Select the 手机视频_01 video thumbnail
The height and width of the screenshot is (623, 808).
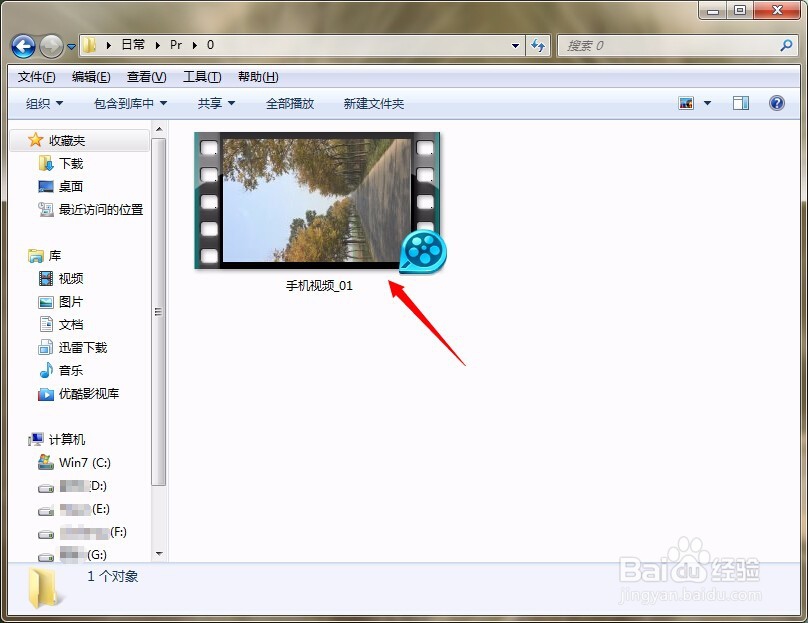click(319, 202)
